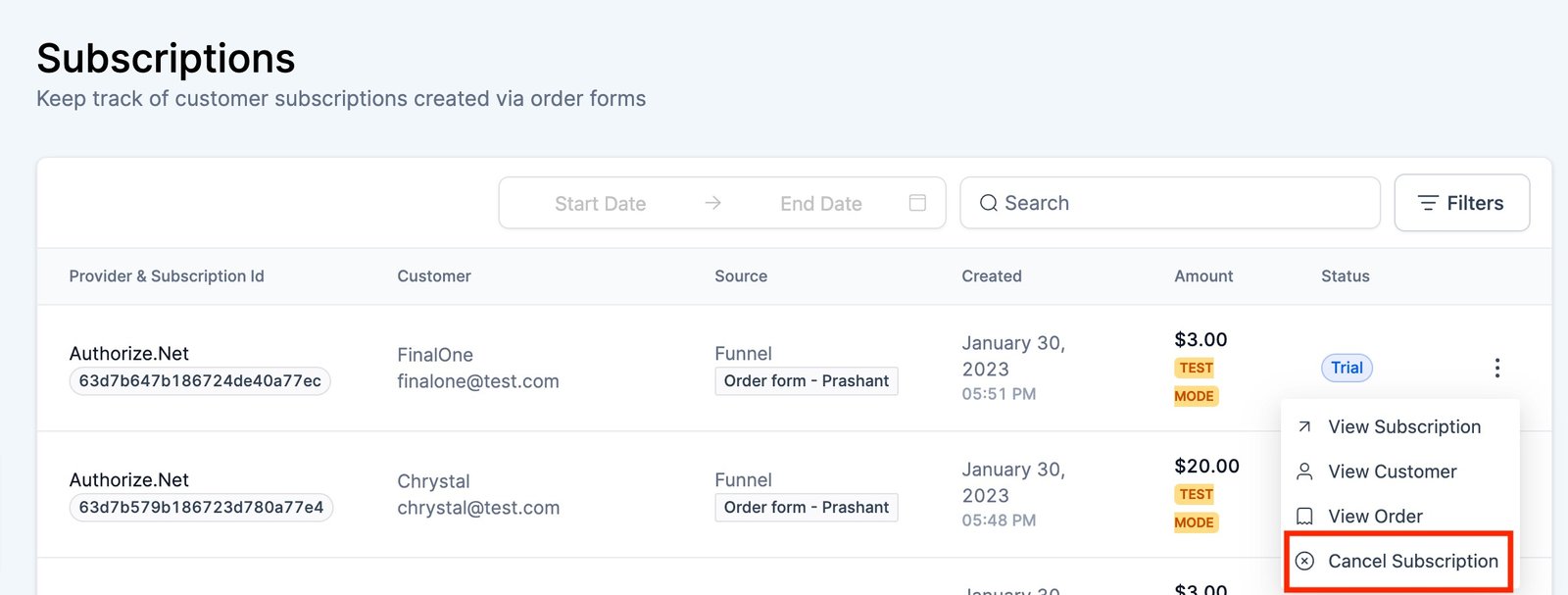
Task: Open the Filters panel
Action: (x=1461, y=203)
